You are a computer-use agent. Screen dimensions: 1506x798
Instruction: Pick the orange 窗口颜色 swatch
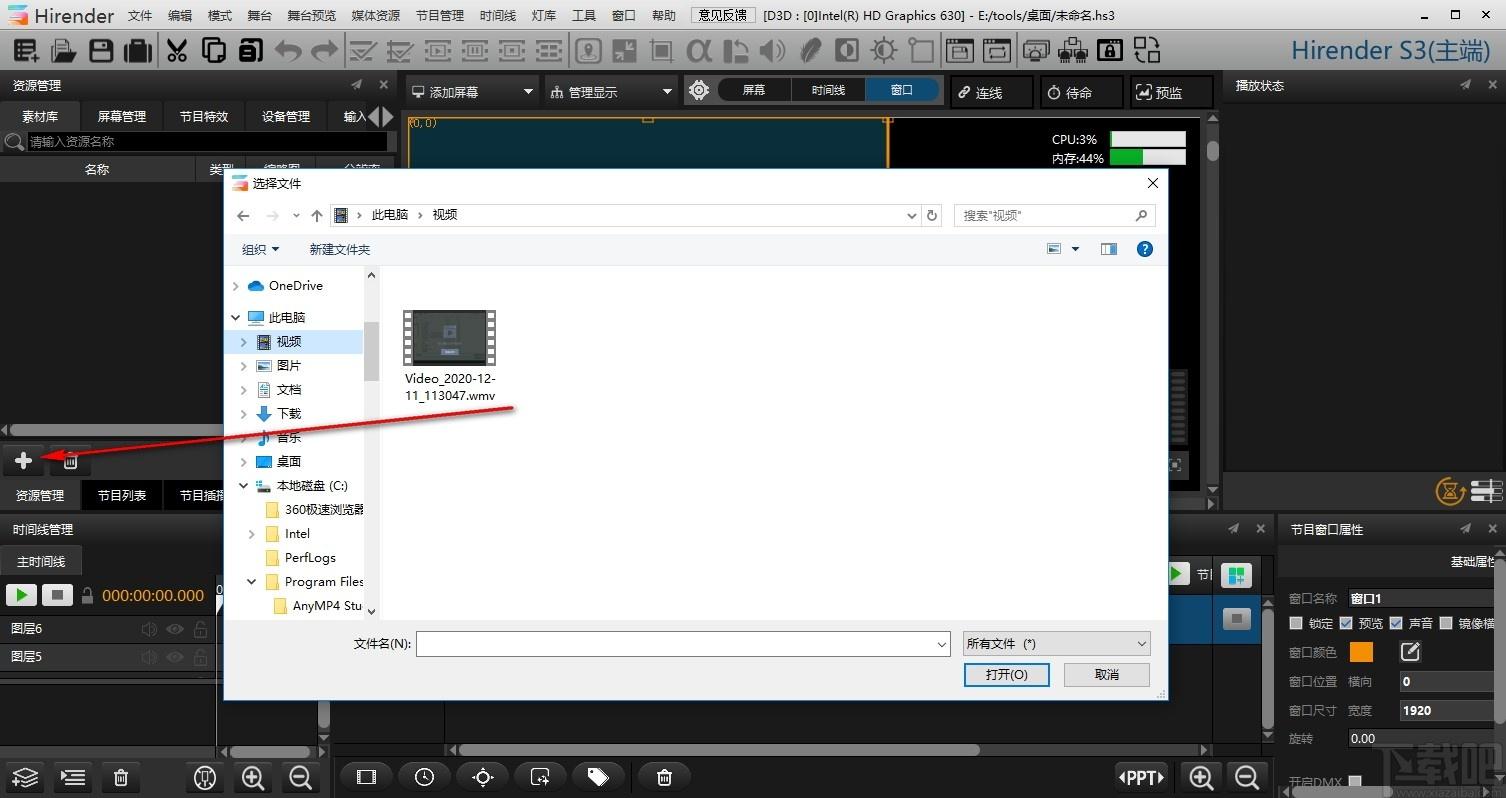[x=1361, y=652]
